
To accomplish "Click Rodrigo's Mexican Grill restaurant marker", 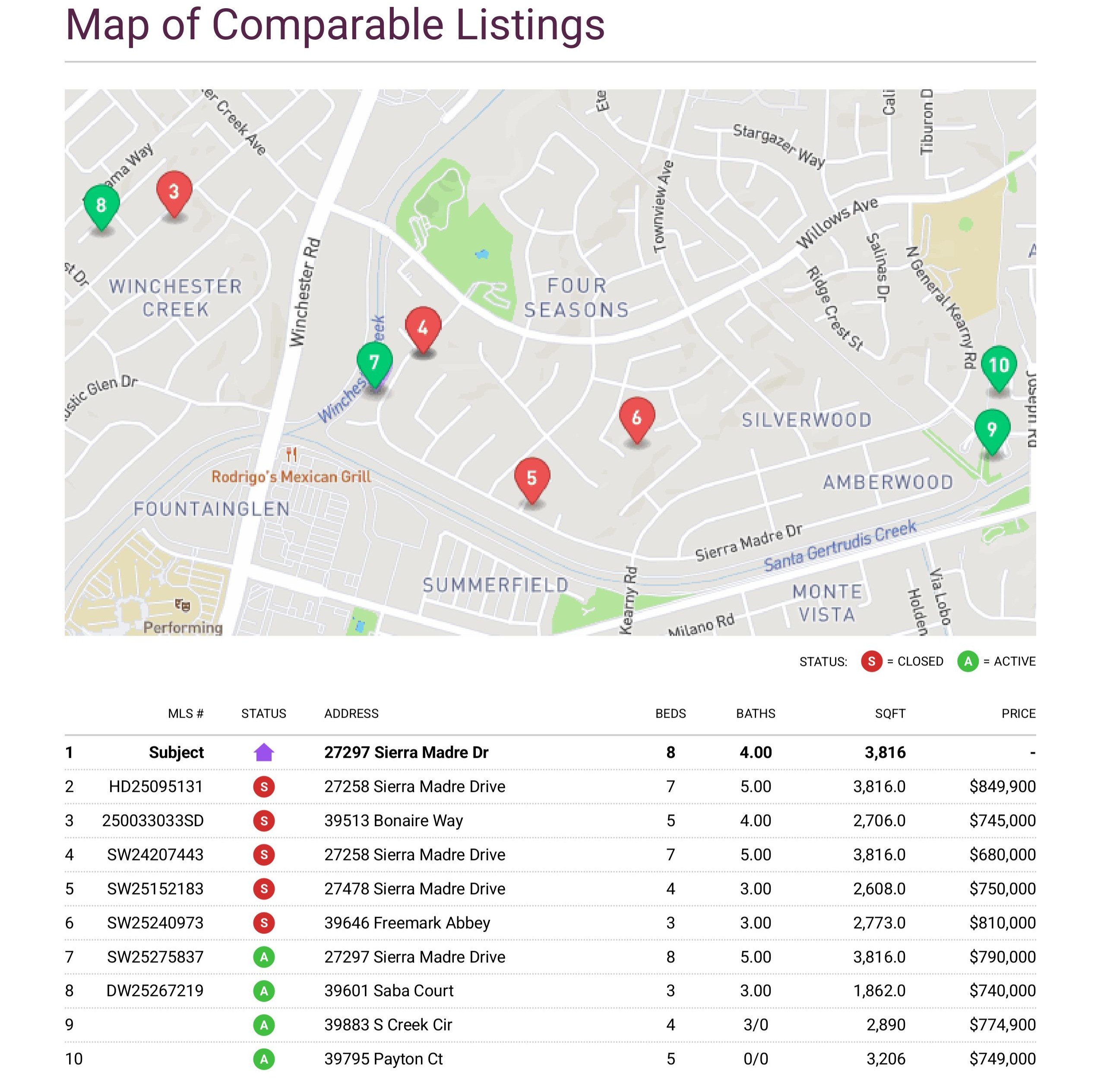I will (292, 455).
